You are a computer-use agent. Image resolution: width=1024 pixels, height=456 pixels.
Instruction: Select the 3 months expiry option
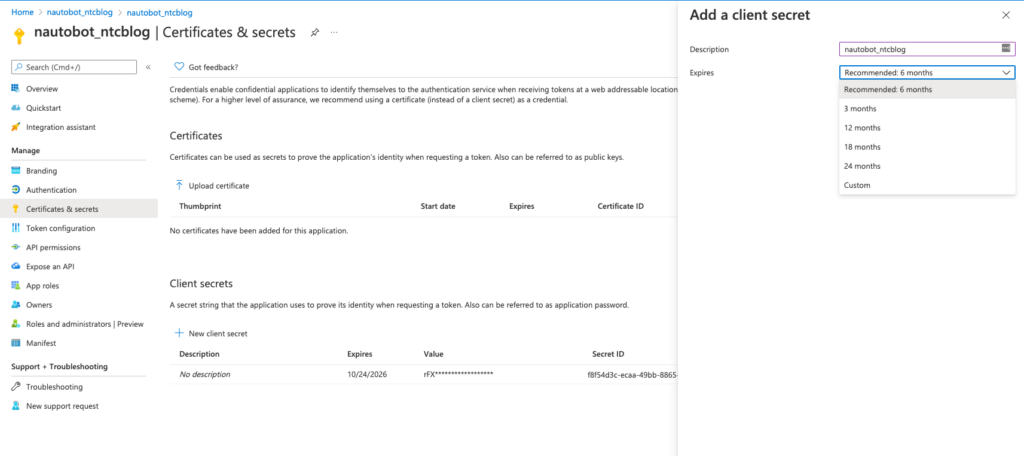927,108
